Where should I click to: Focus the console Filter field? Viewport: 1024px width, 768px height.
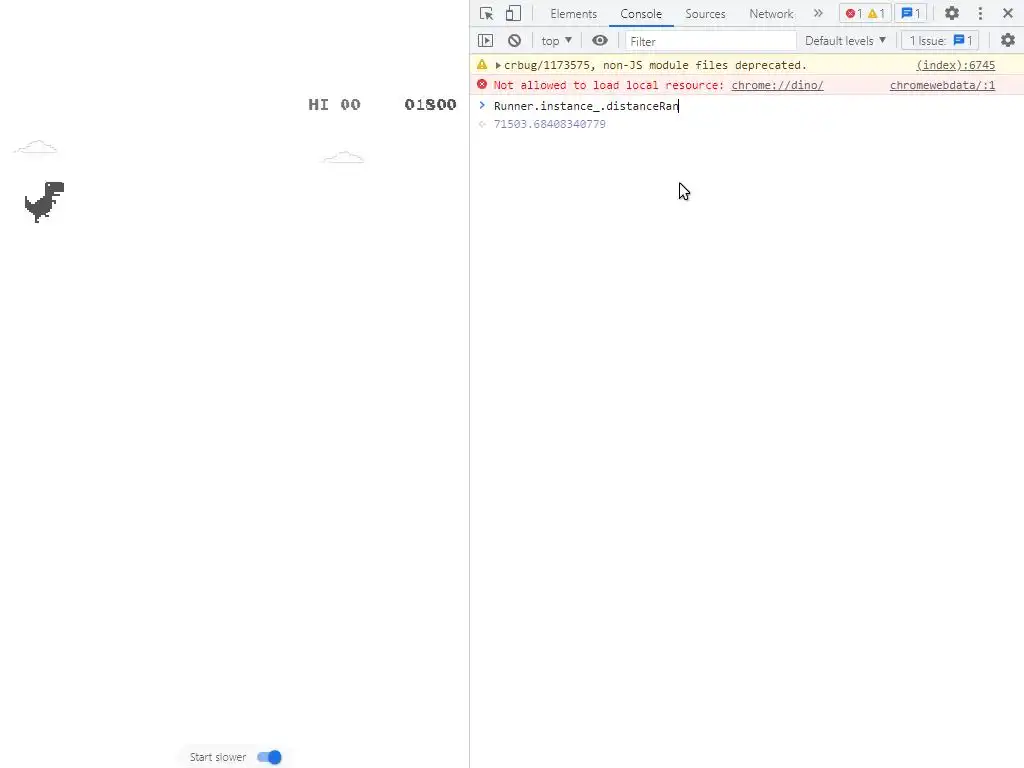pyautogui.click(x=711, y=41)
